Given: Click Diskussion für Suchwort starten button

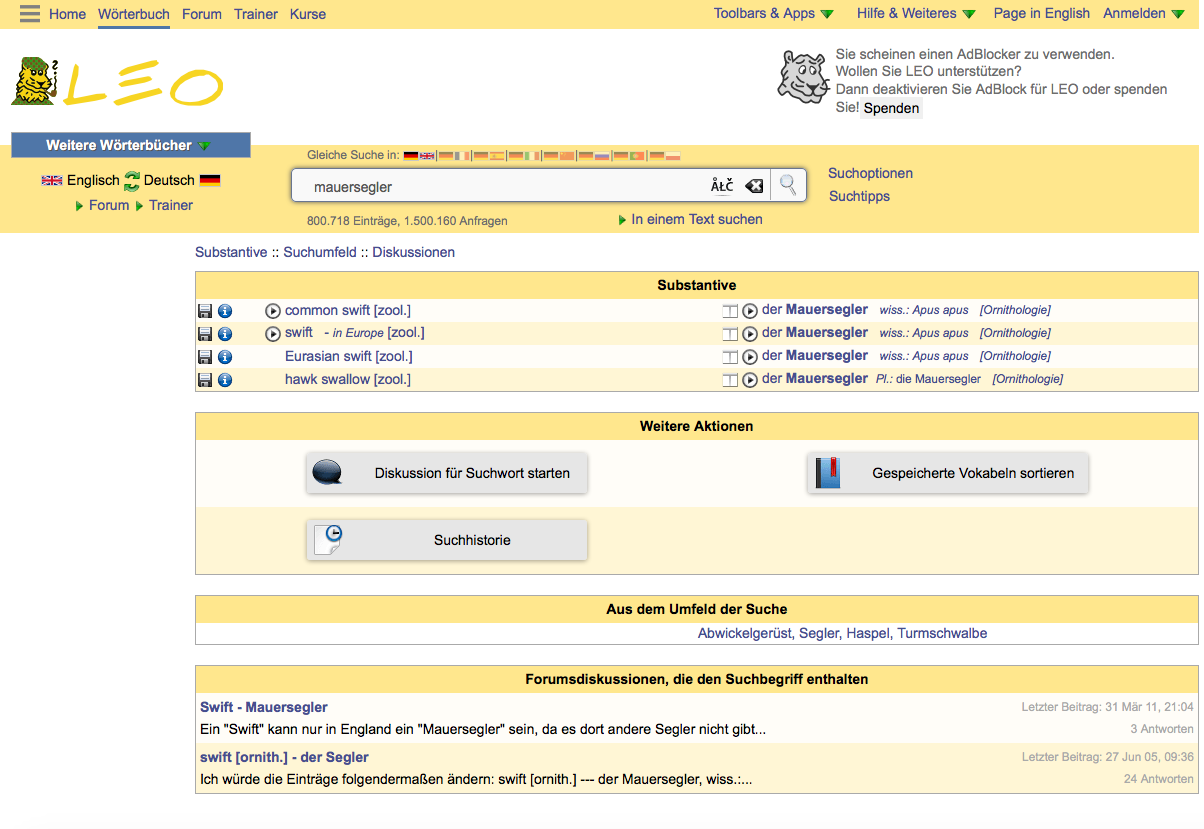Looking at the screenshot, I should pyautogui.click(x=447, y=473).
